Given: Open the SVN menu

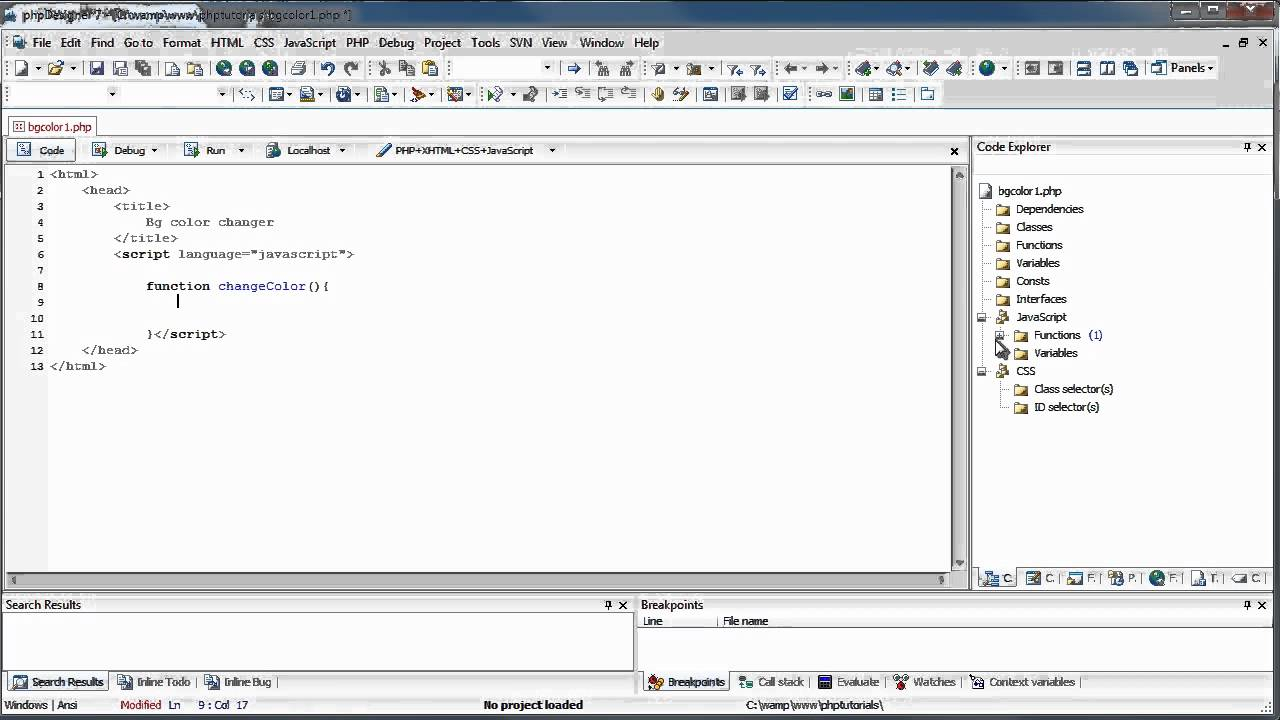Looking at the screenshot, I should coord(520,42).
